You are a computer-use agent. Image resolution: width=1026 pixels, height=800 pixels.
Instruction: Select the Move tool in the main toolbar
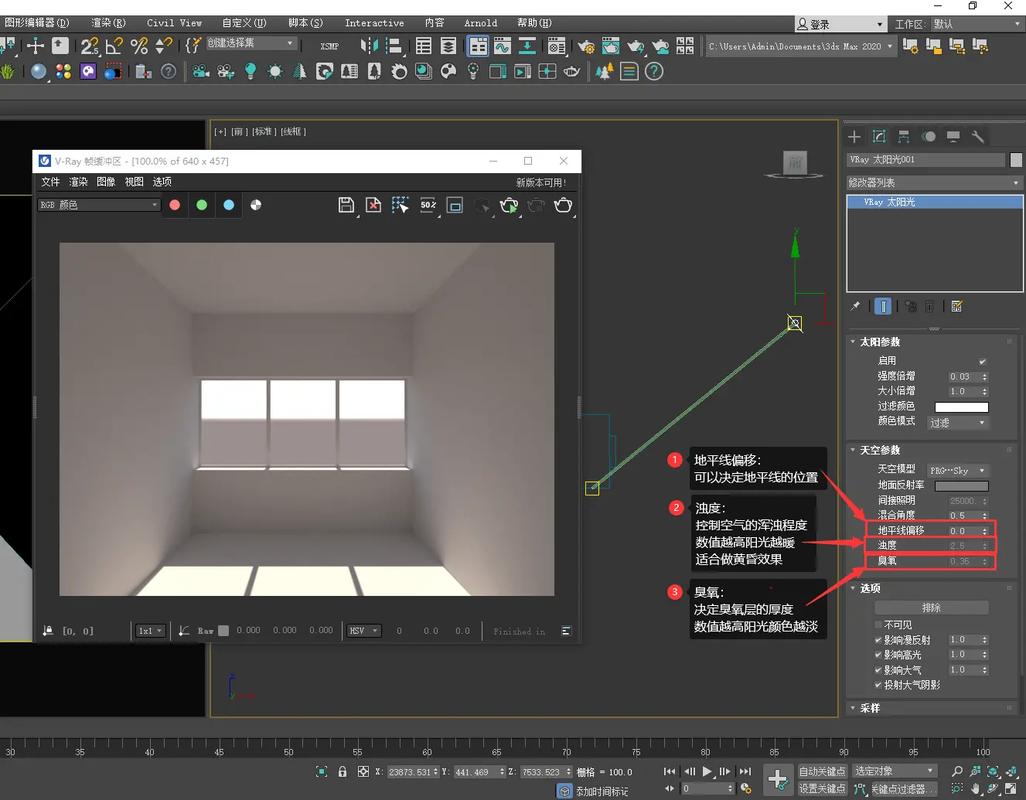33,45
